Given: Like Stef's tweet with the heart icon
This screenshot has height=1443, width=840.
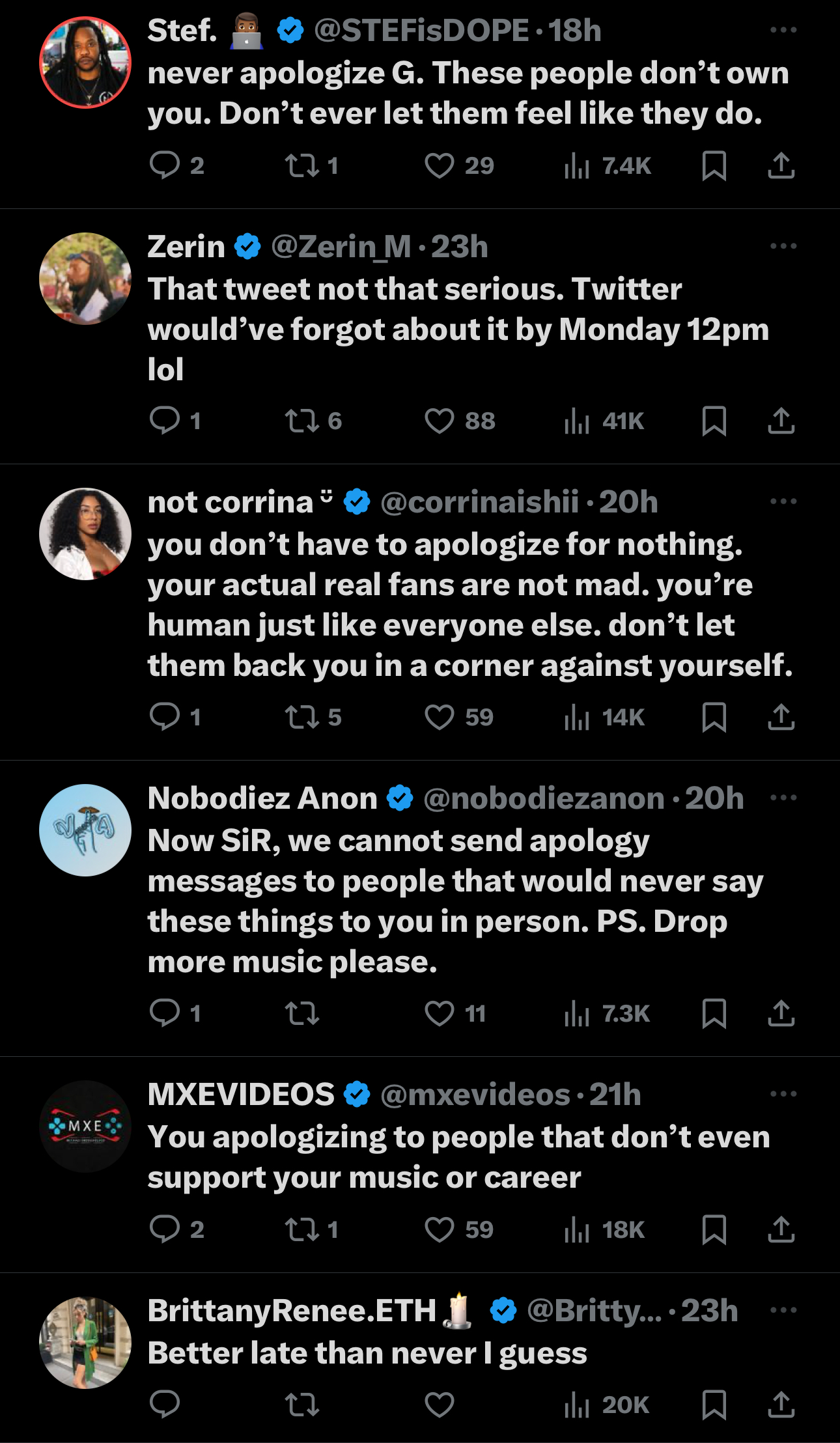Looking at the screenshot, I should point(440,166).
